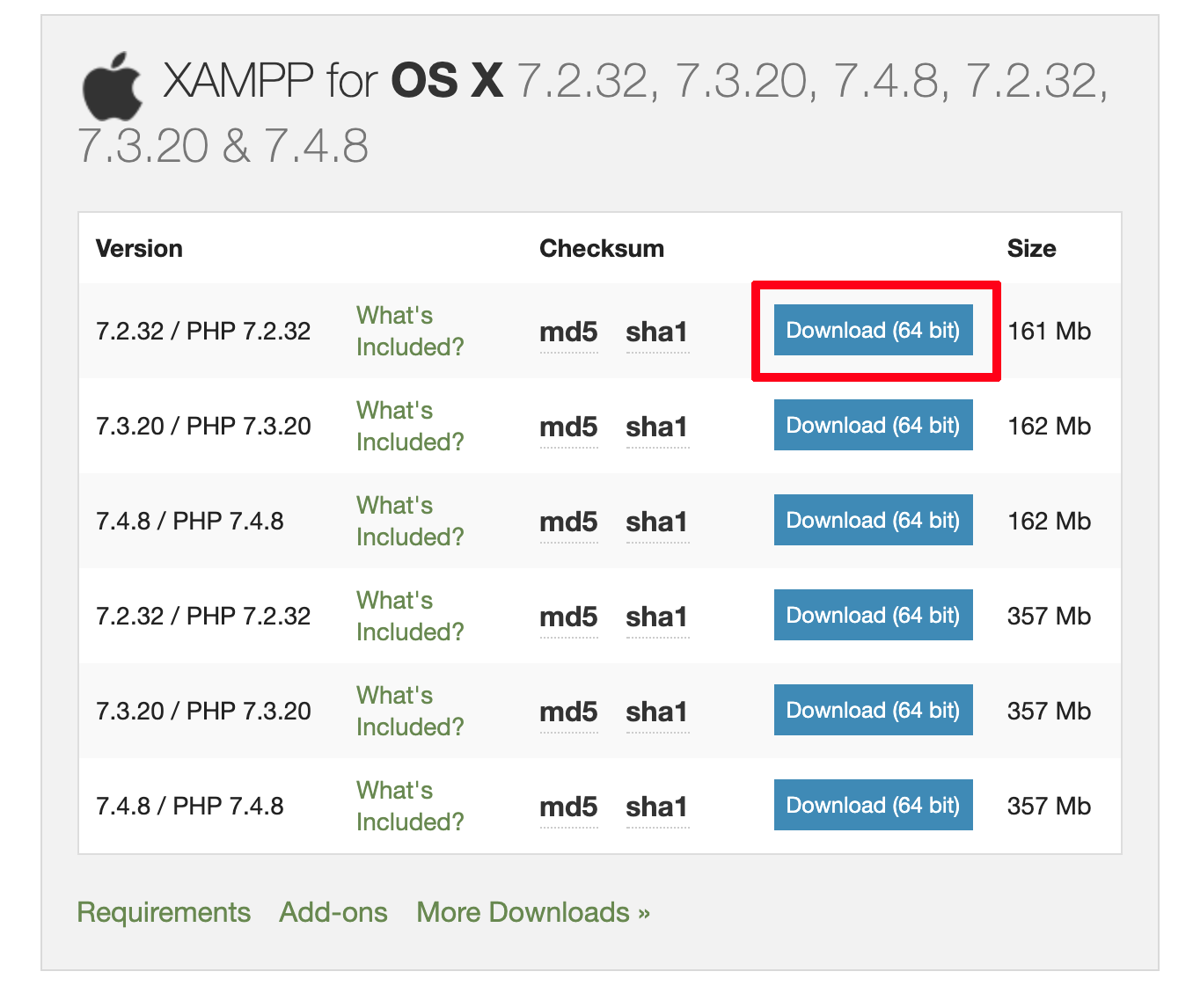Screen dimensions: 1193x1008
Task: Show md5 checksum for the 162 Mb 7.4.8 row
Action: point(568,522)
